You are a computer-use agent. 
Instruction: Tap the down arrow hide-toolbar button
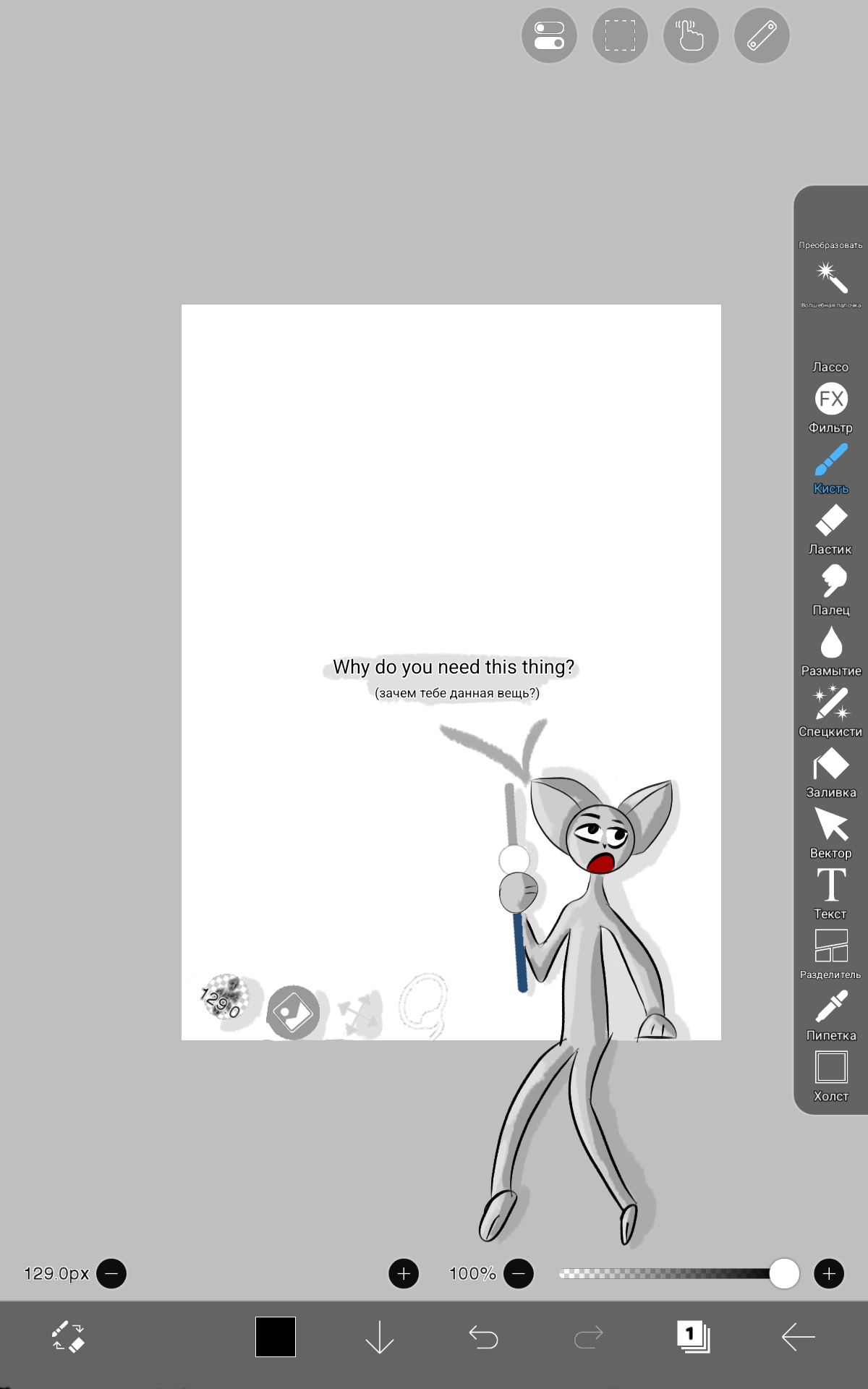[x=380, y=1337]
